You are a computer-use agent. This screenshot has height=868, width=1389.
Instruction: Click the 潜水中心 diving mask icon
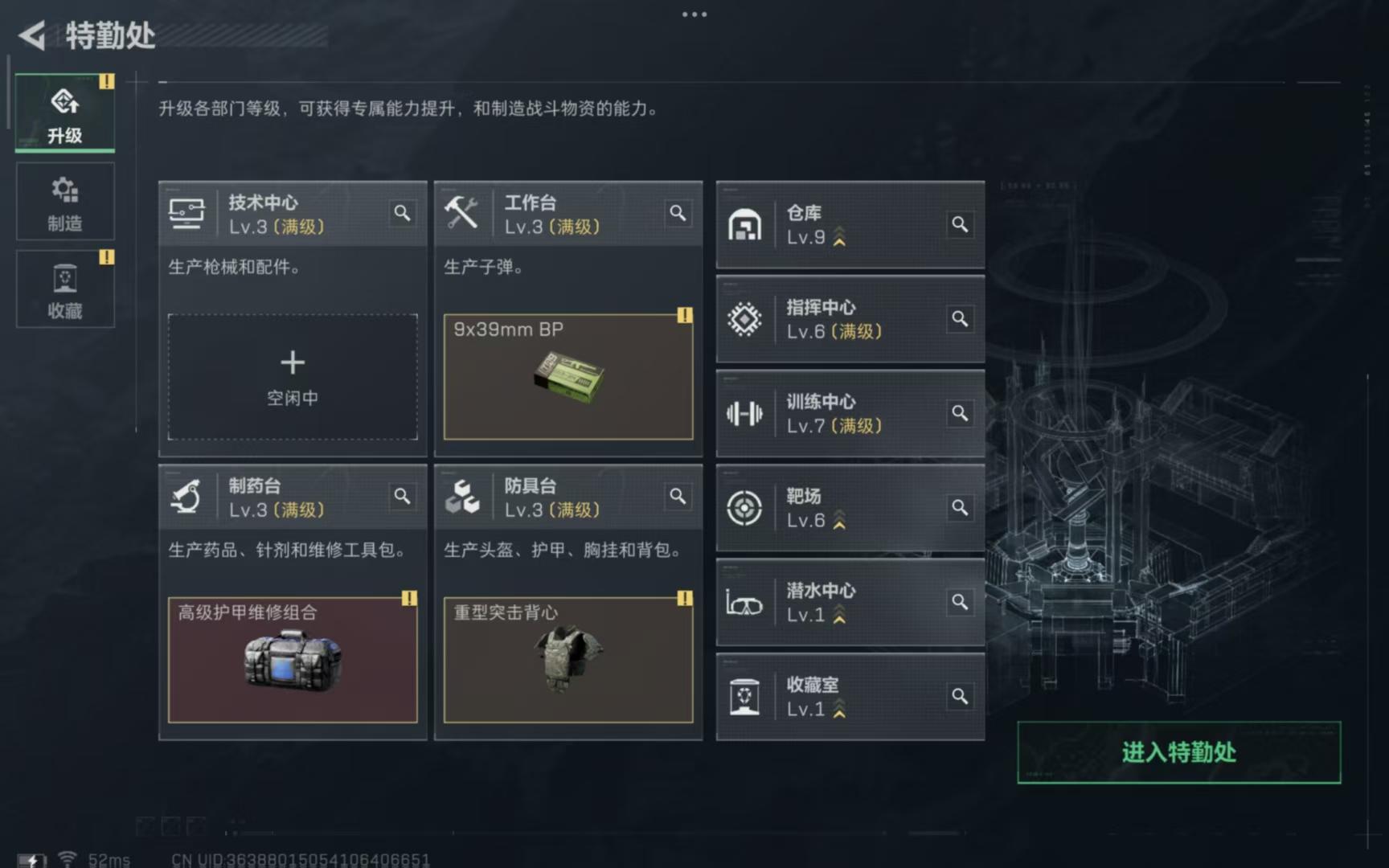(x=744, y=603)
